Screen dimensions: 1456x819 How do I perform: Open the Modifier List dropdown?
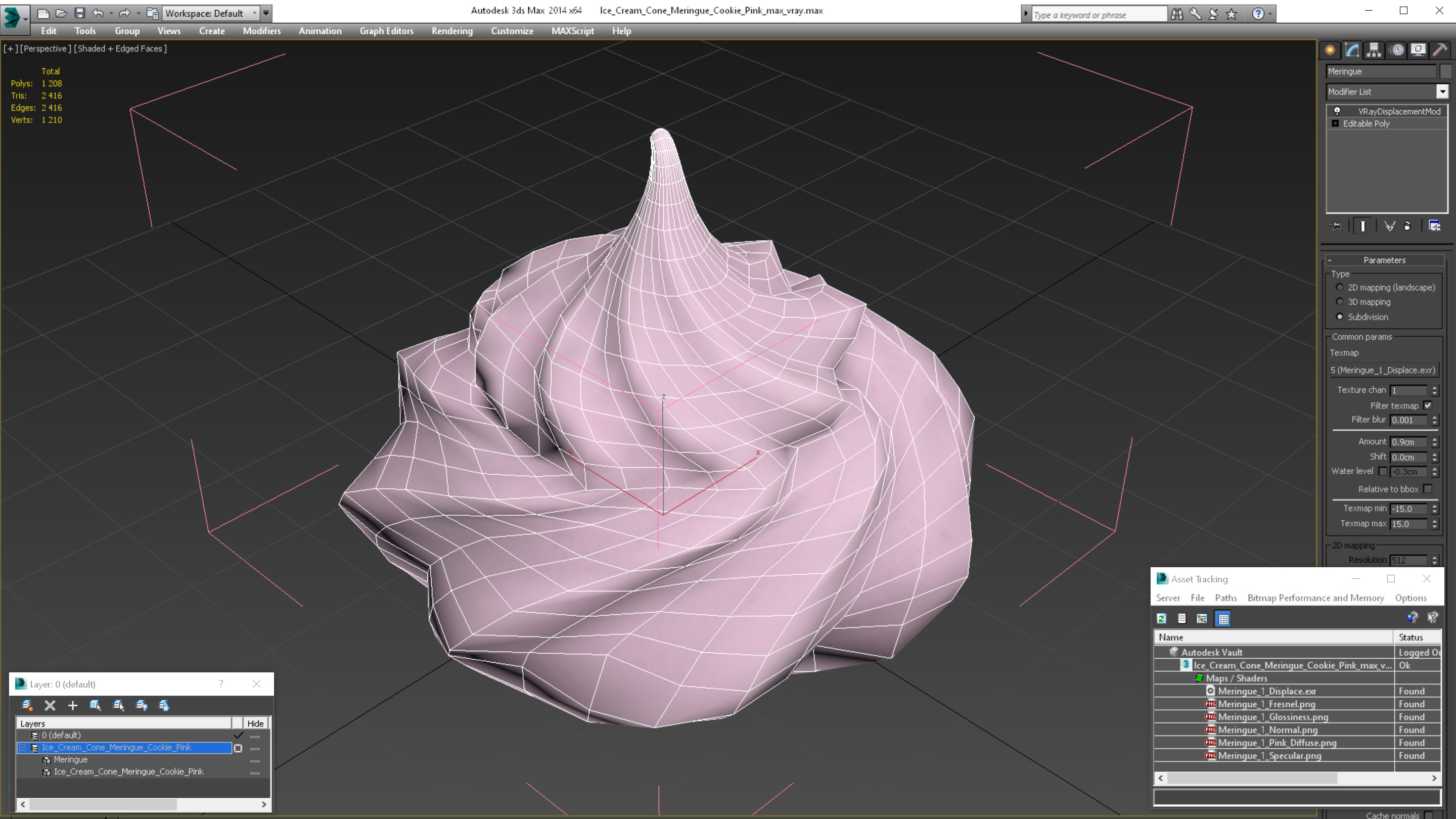[x=1442, y=92]
